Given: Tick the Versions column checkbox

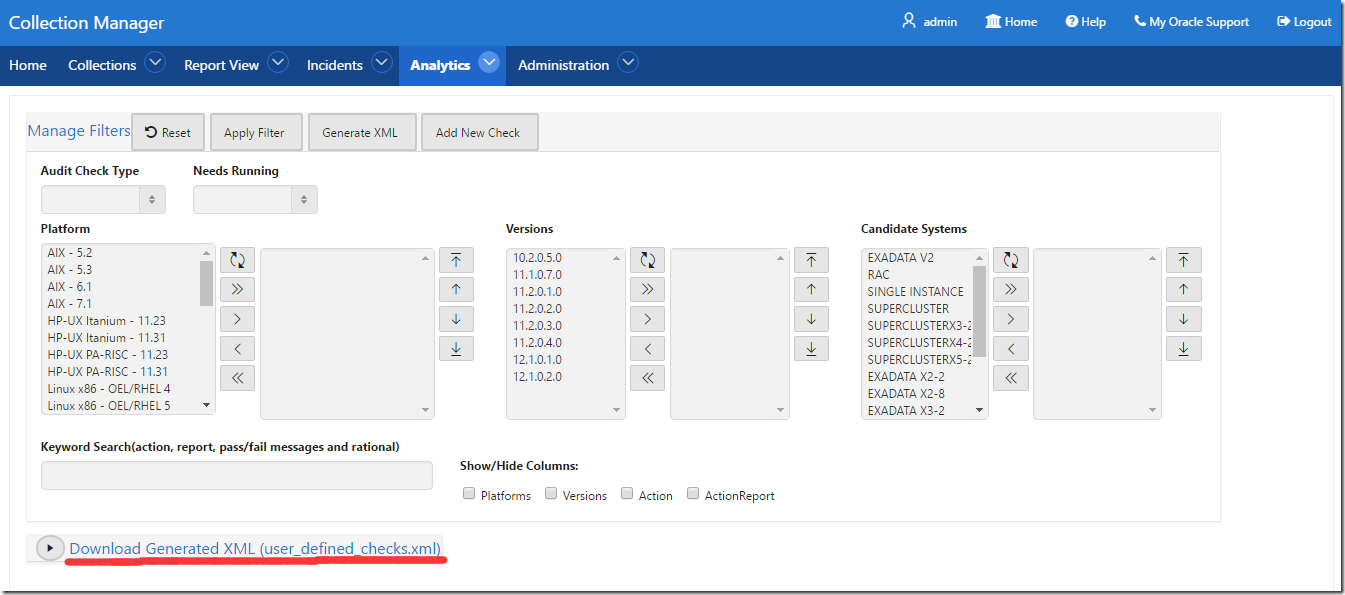Looking at the screenshot, I should coord(551,494).
